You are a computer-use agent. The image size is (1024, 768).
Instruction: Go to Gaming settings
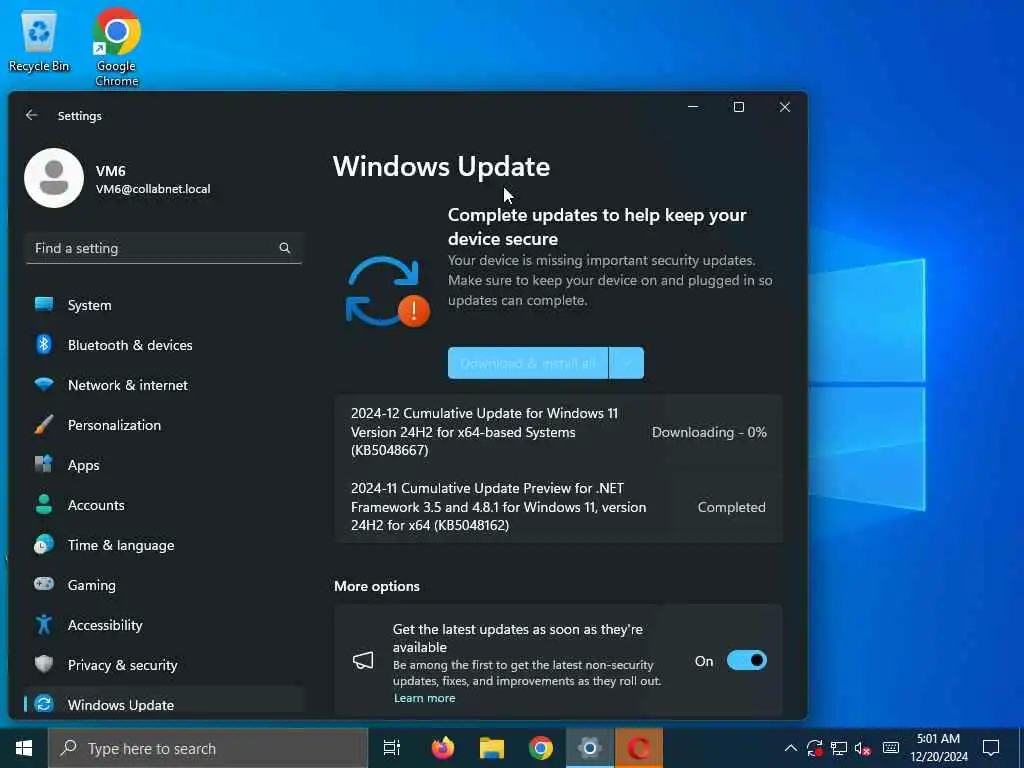[164, 585]
